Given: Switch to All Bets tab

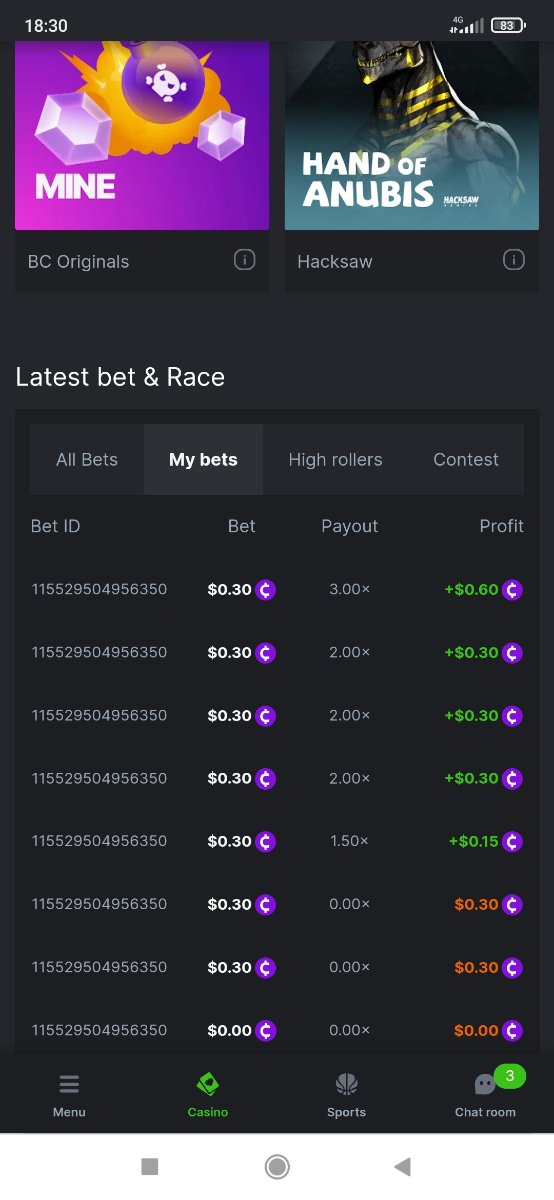Looking at the screenshot, I should pos(87,460).
